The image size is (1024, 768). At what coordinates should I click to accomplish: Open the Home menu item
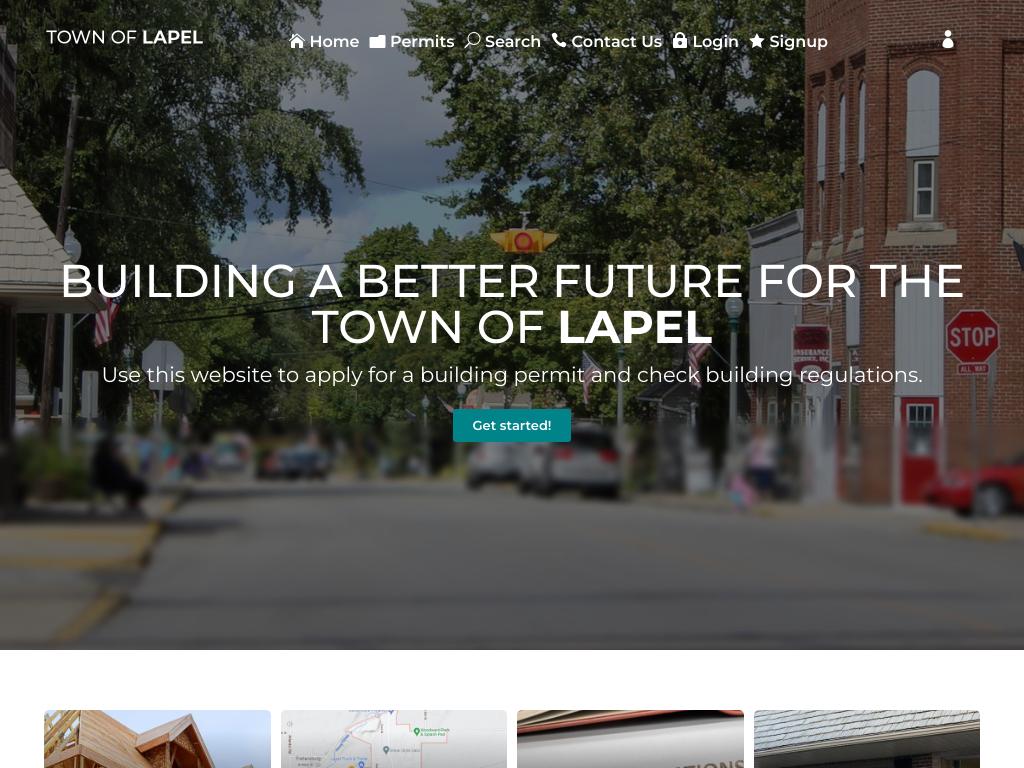click(324, 41)
